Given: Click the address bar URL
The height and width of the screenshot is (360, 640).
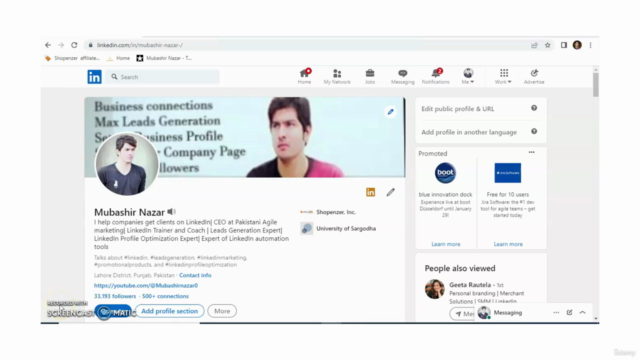Looking at the screenshot, I should pyautogui.click(x=140, y=45).
